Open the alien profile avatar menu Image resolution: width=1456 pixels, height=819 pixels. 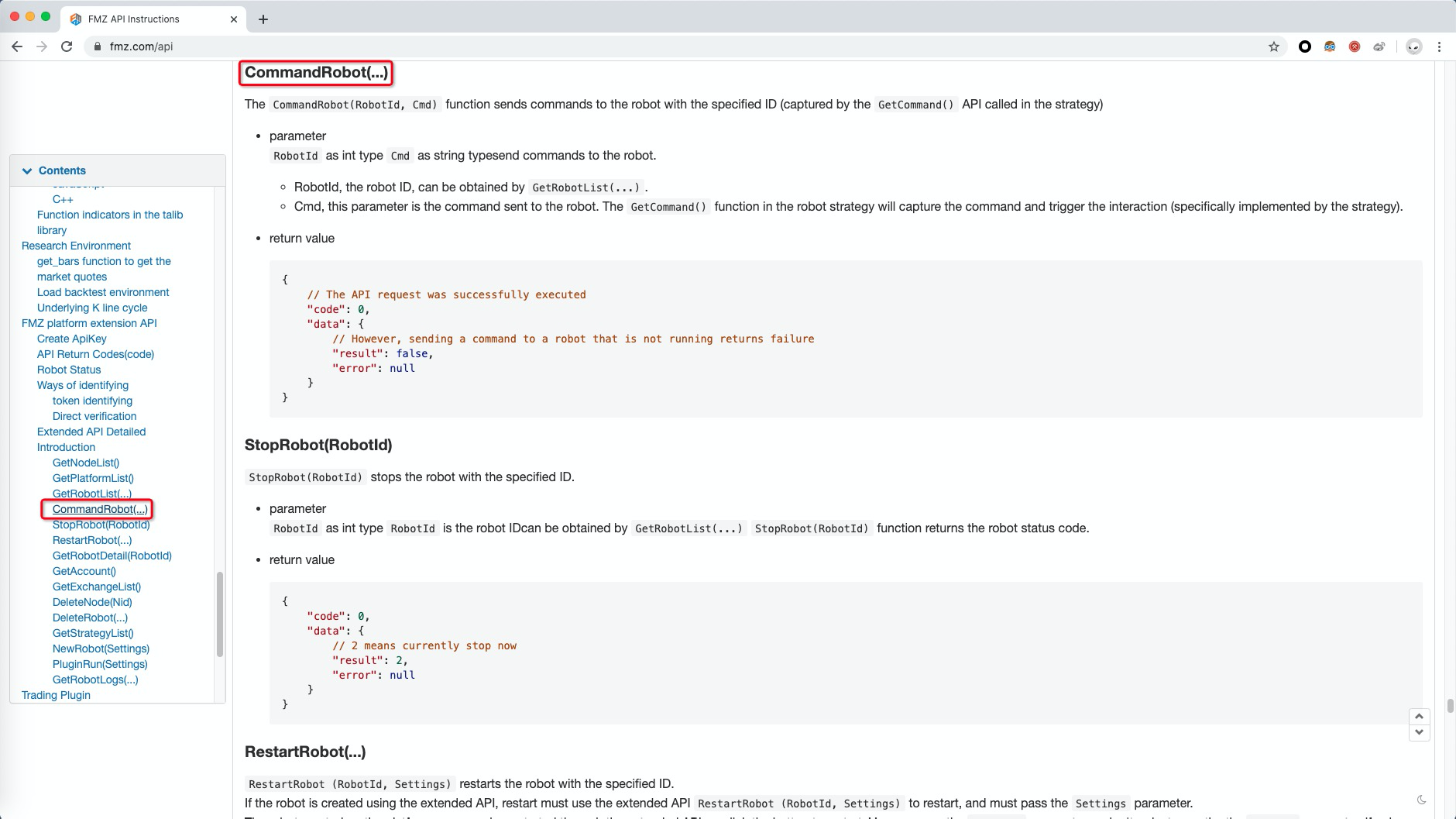tap(1414, 46)
